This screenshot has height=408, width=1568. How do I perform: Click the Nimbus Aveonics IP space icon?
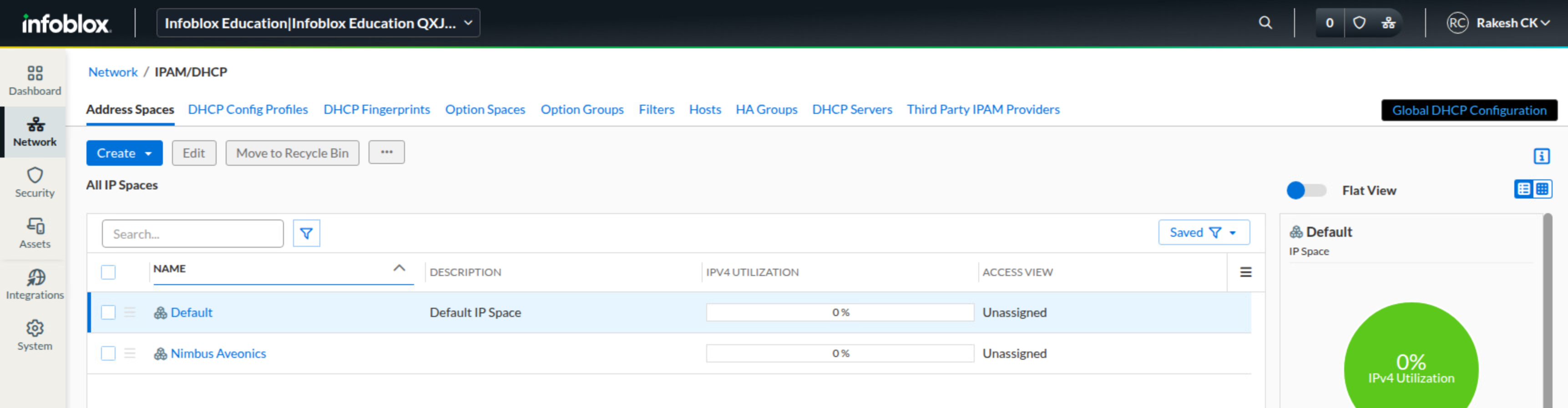pos(160,353)
